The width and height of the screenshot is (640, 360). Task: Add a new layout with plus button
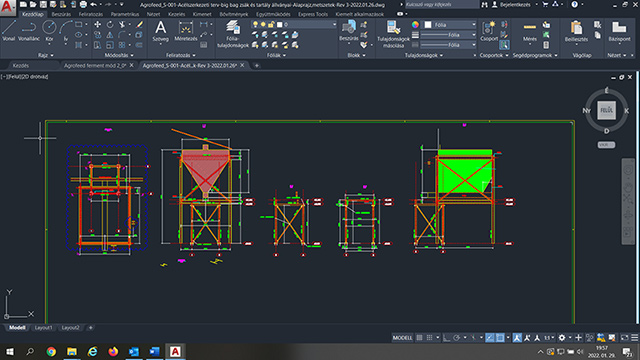pyautogui.click(x=91, y=328)
